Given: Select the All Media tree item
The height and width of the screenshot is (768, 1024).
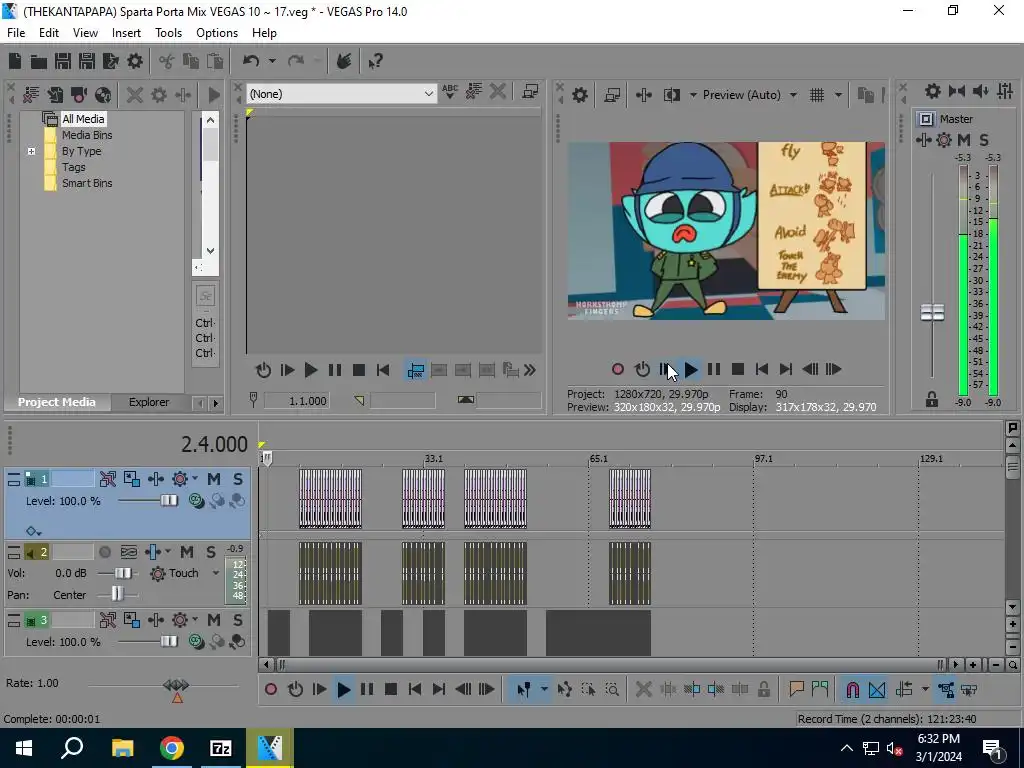Looking at the screenshot, I should pyautogui.click(x=83, y=119).
